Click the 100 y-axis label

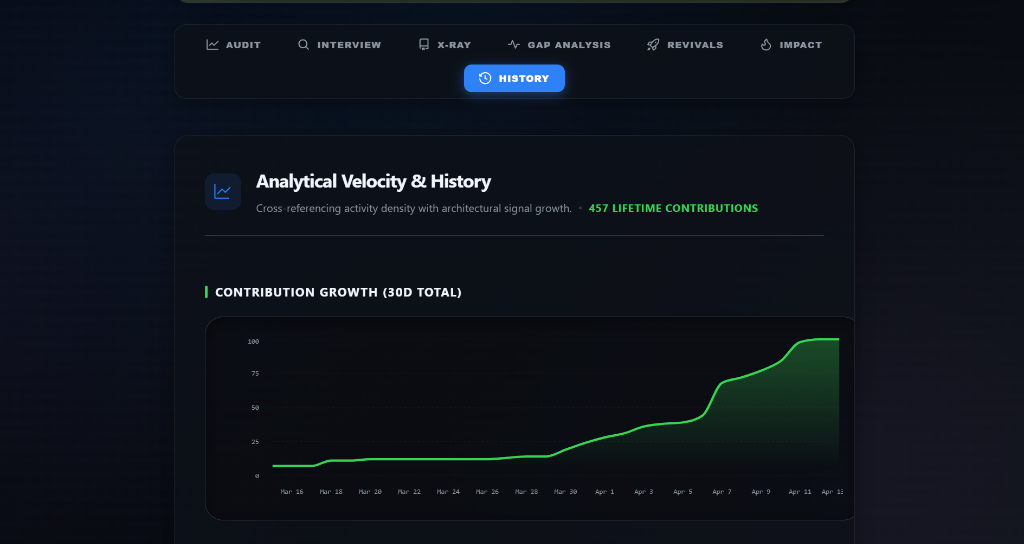coord(253,342)
